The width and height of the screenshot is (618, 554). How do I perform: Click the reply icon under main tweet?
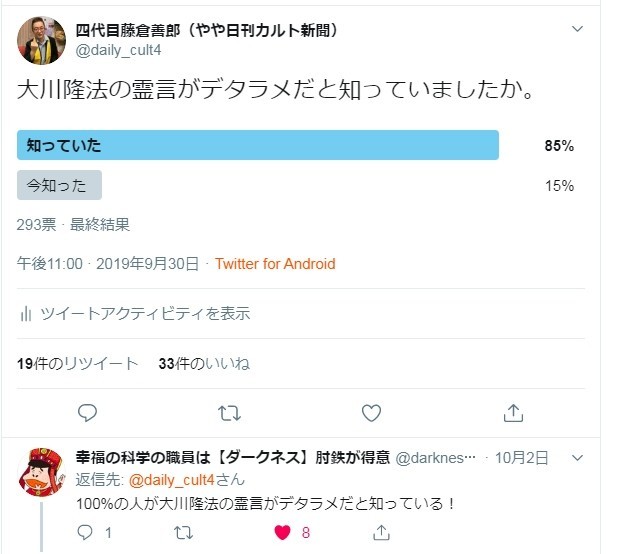coord(88,412)
